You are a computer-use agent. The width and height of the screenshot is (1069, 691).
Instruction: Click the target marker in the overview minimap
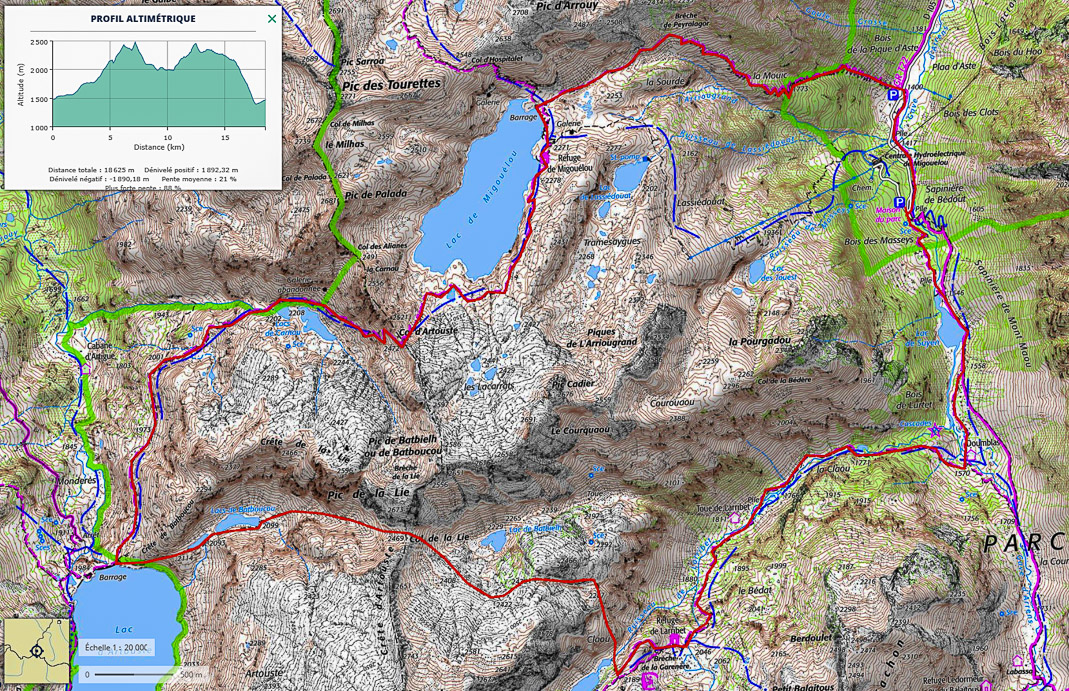click(37, 651)
